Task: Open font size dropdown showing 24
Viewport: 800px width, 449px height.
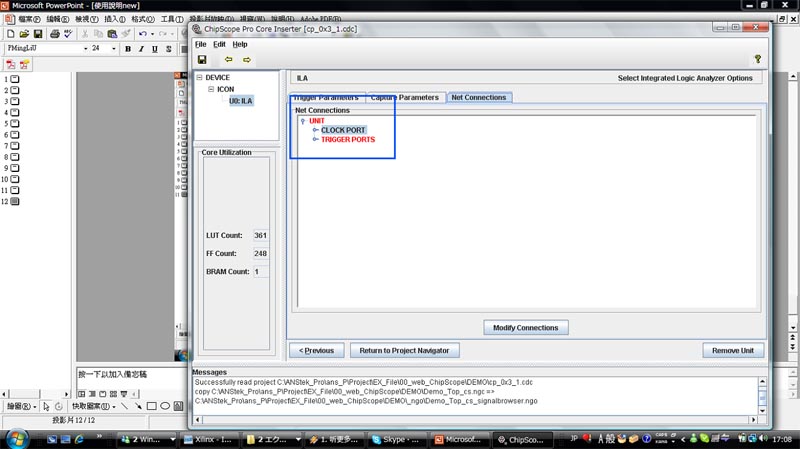Action: click(113, 48)
